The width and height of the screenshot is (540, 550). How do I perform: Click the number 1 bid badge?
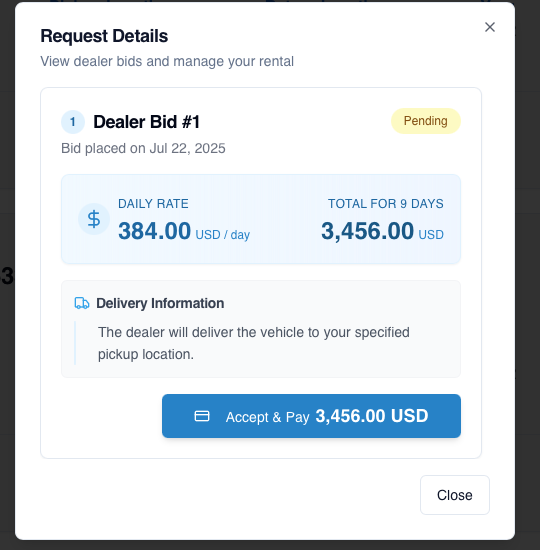pos(73,122)
